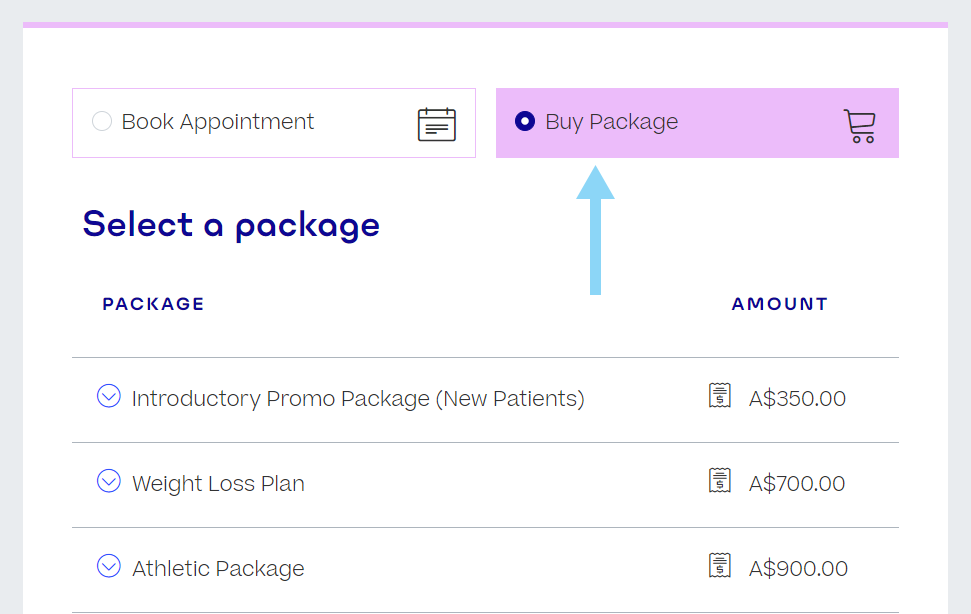Screen dimensions: 971x614
Task: Click receipt icon beside A$900.00
Action: click(x=719, y=566)
